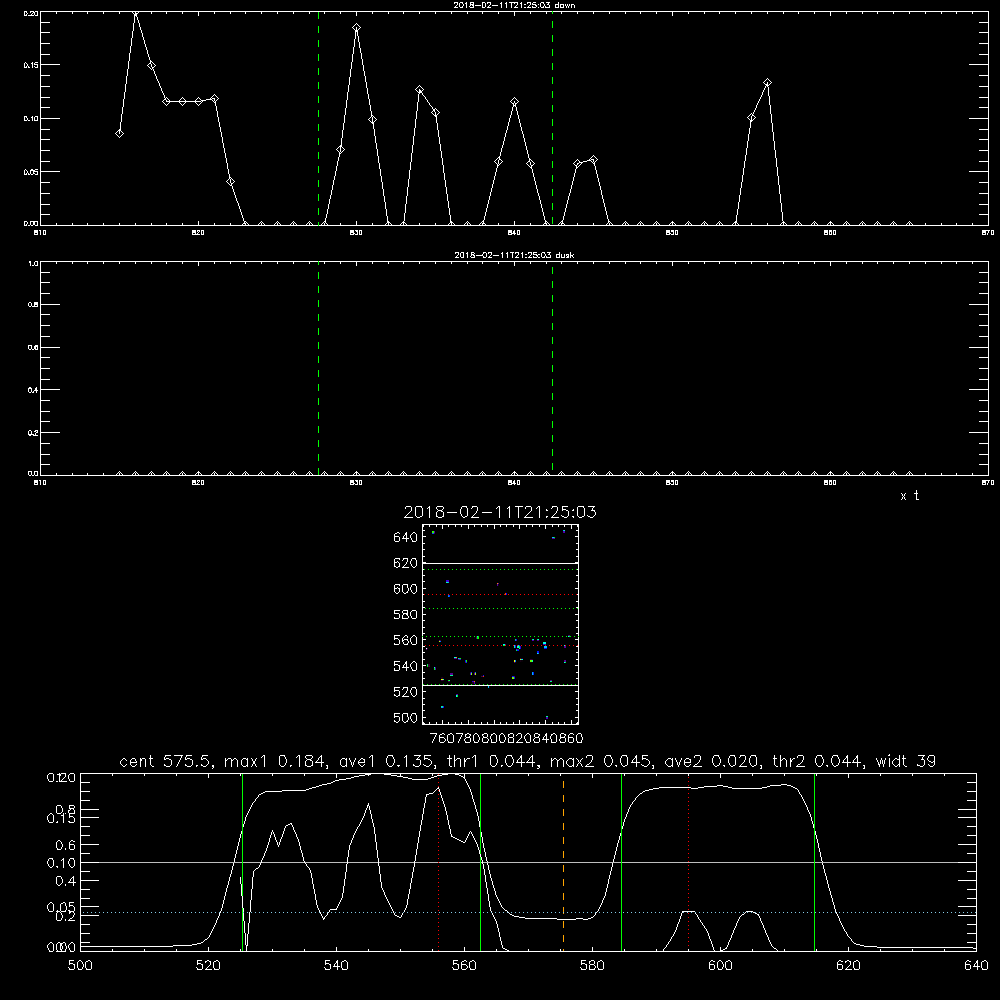Click the "0.4" label on dusk plot y-axis
This screenshot has width=1000, height=1000.
point(34,390)
